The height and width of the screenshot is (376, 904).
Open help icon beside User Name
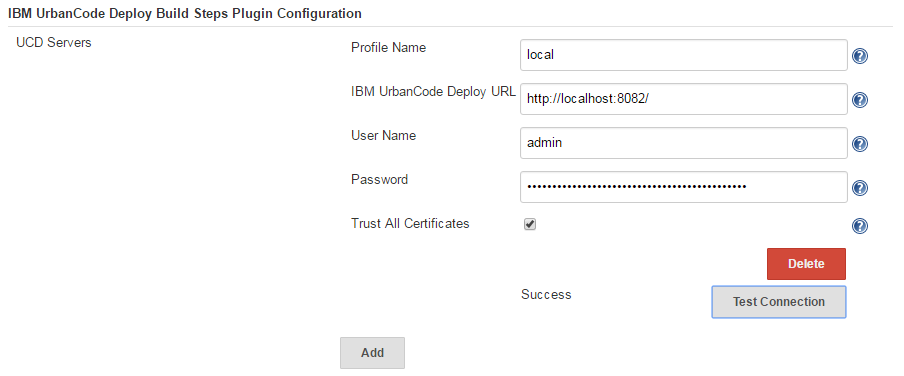coord(860,144)
